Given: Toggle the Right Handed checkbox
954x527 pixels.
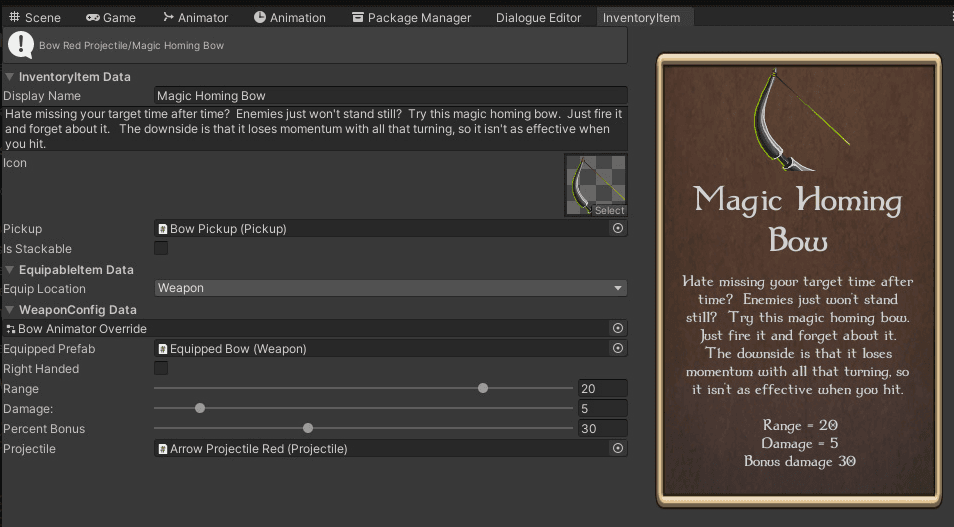Looking at the screenshot, I should tap(161, 369).
